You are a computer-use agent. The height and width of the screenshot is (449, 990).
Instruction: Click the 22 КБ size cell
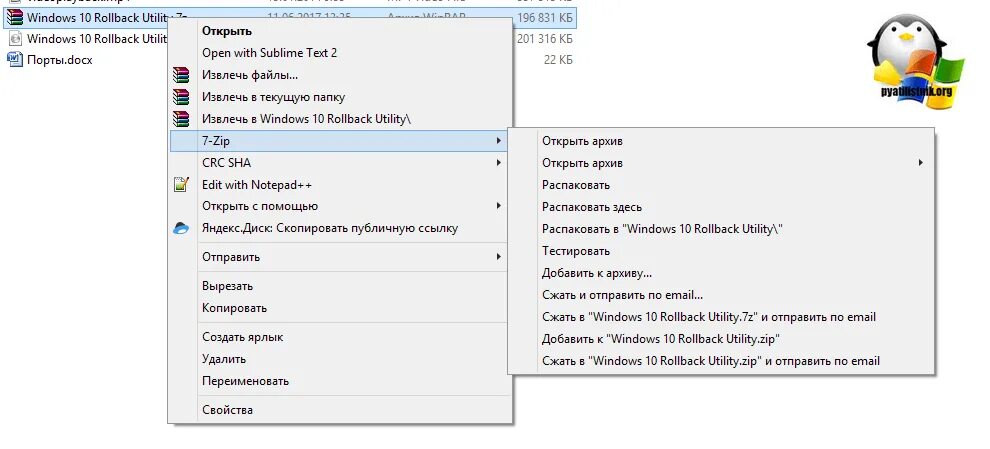point(558,60)
